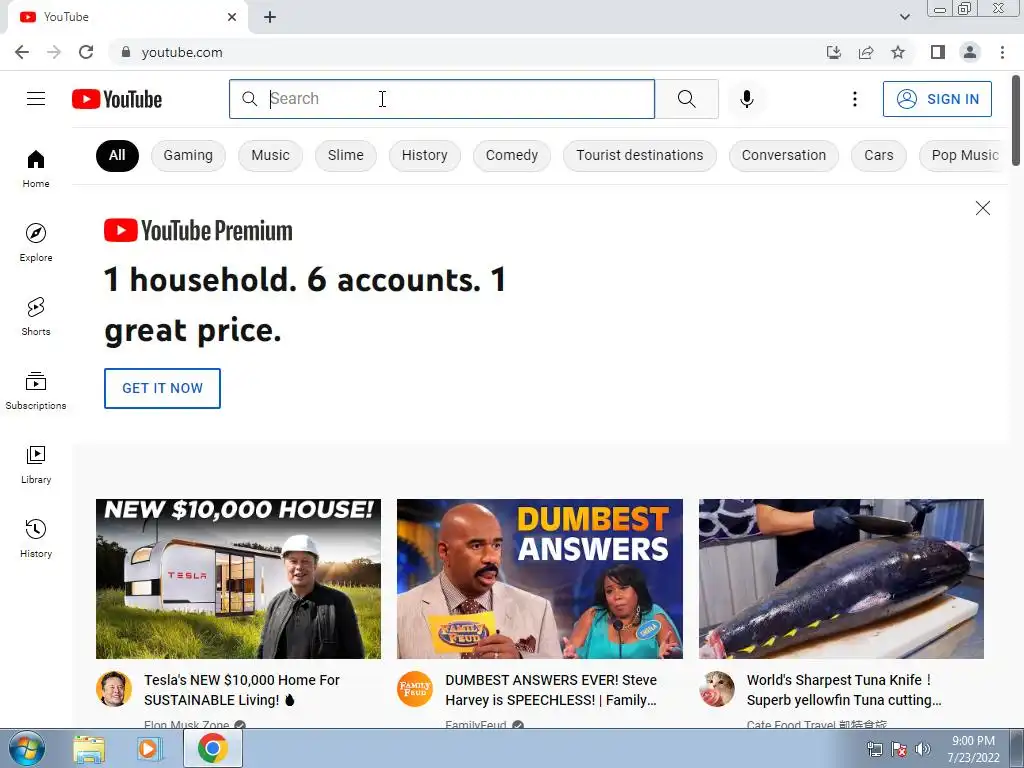This screenshot has width=1024, height=768.
Task: Close the YouTube tab
Action: [232, 17]
